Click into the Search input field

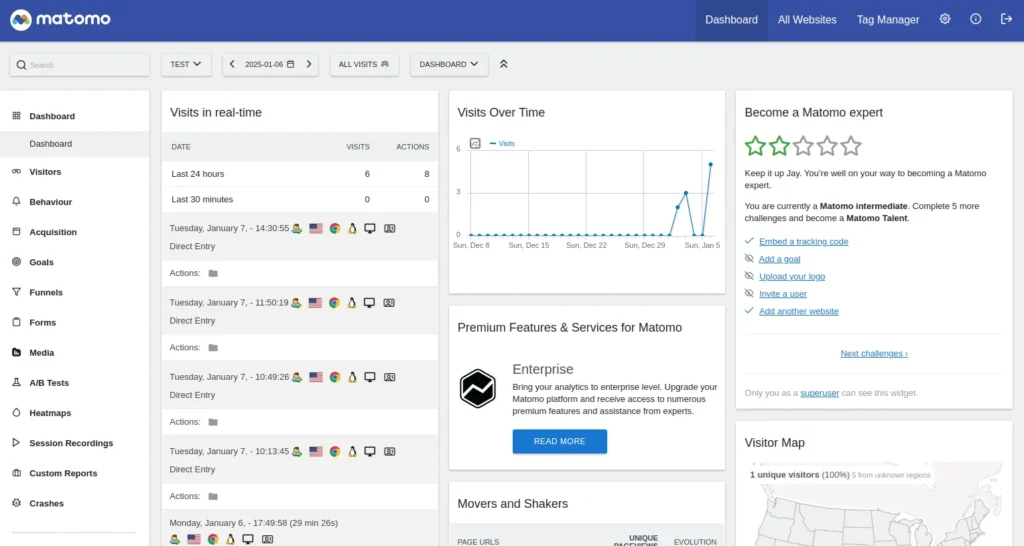(x=80, y=65)
